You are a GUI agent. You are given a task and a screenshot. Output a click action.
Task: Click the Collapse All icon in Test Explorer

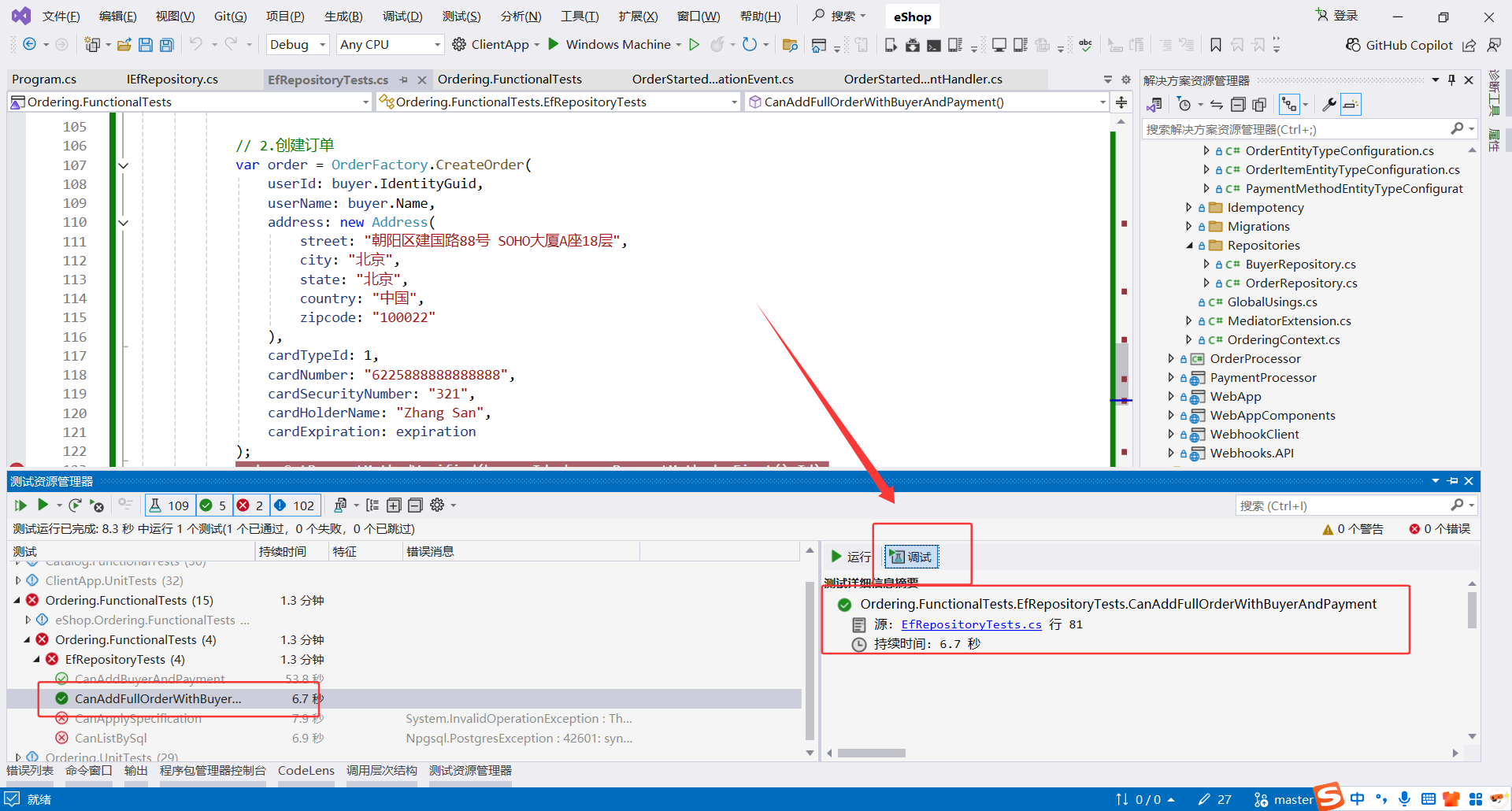pos(415,505)
